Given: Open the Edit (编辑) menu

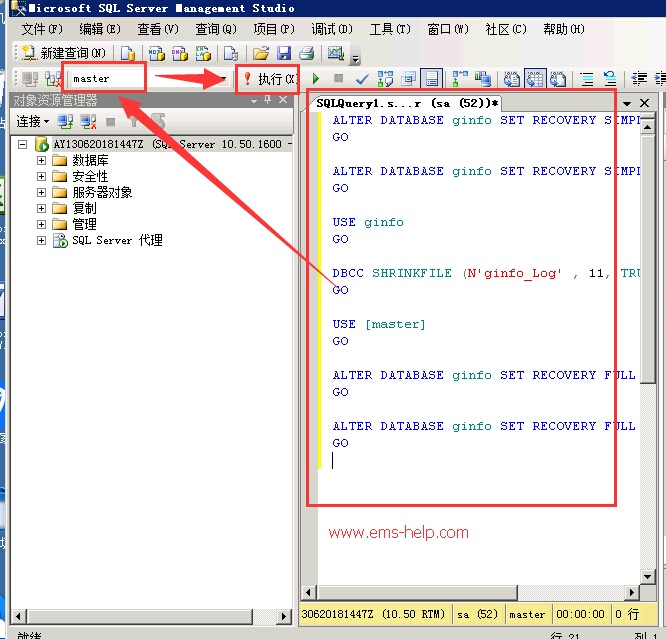Looking at the screenshot, I should point(100,29).
